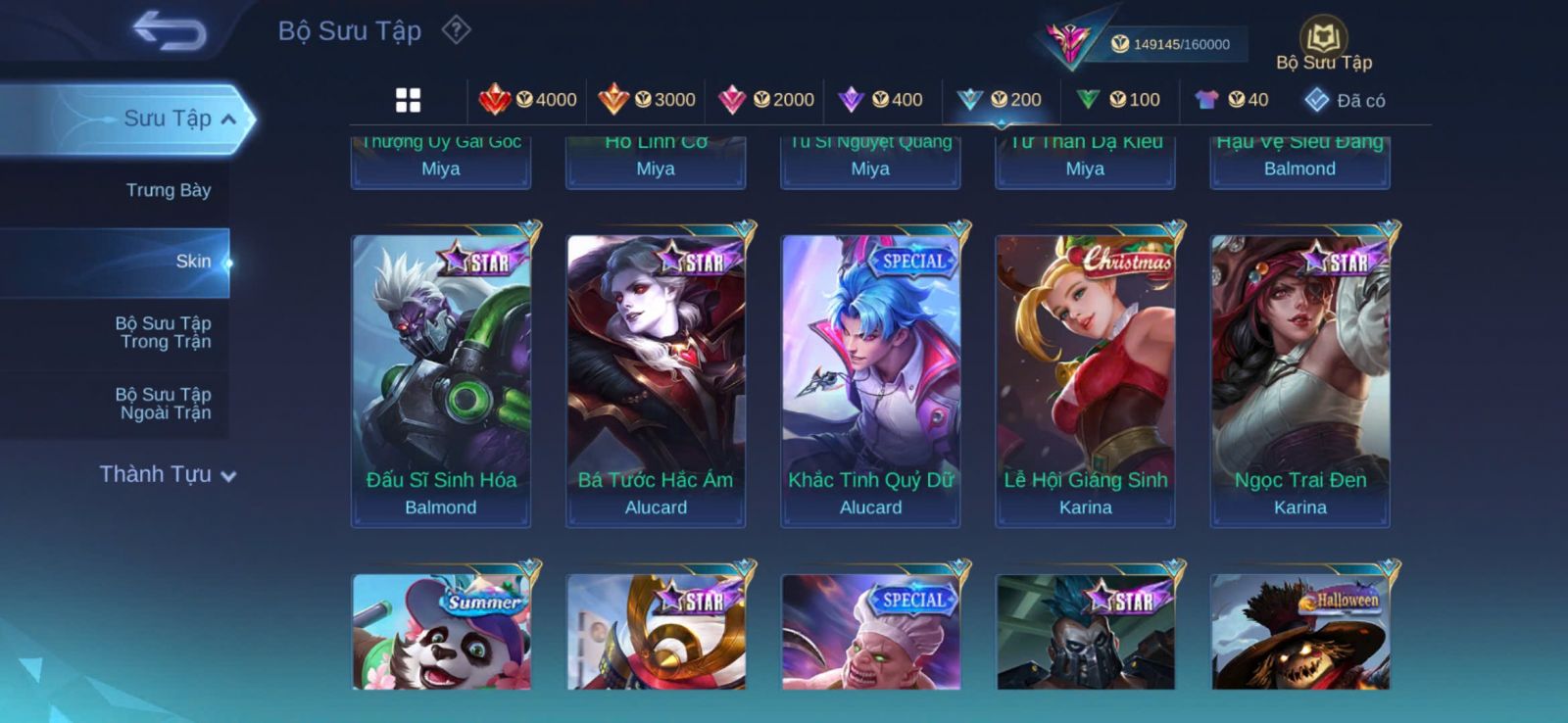Filter by the pink 2000 gem tier

[x=766, y=99]
